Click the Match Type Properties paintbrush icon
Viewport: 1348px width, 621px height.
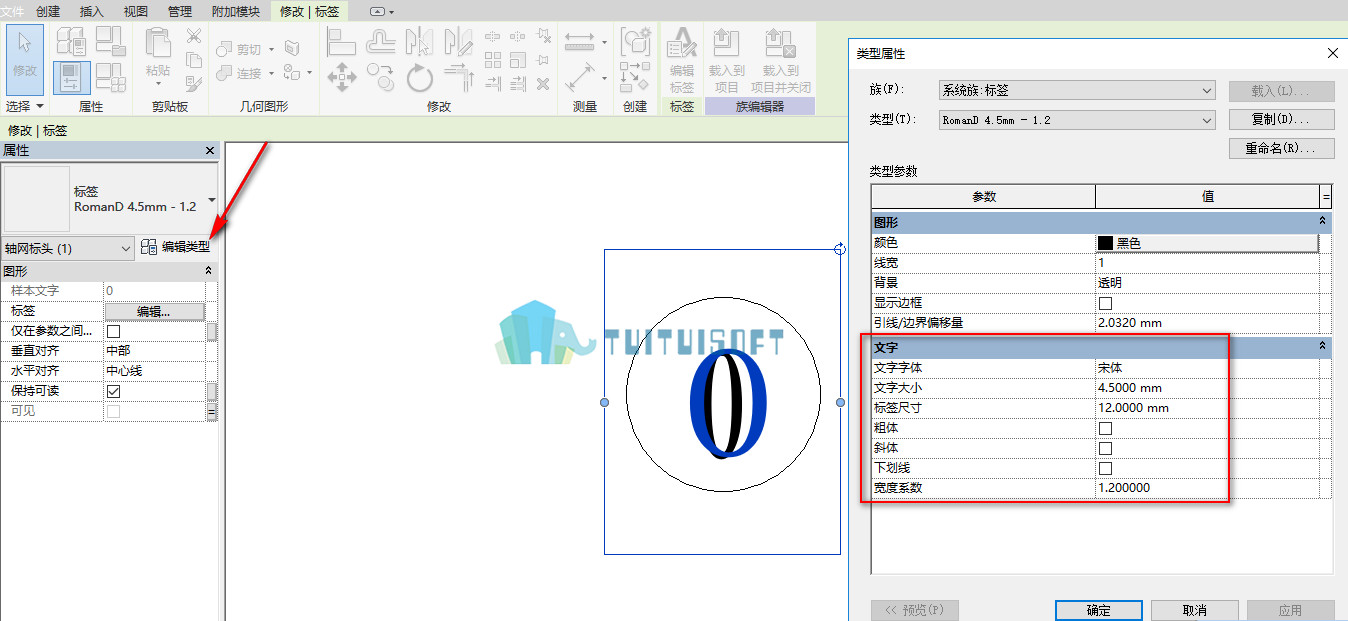tap(194, 82)
